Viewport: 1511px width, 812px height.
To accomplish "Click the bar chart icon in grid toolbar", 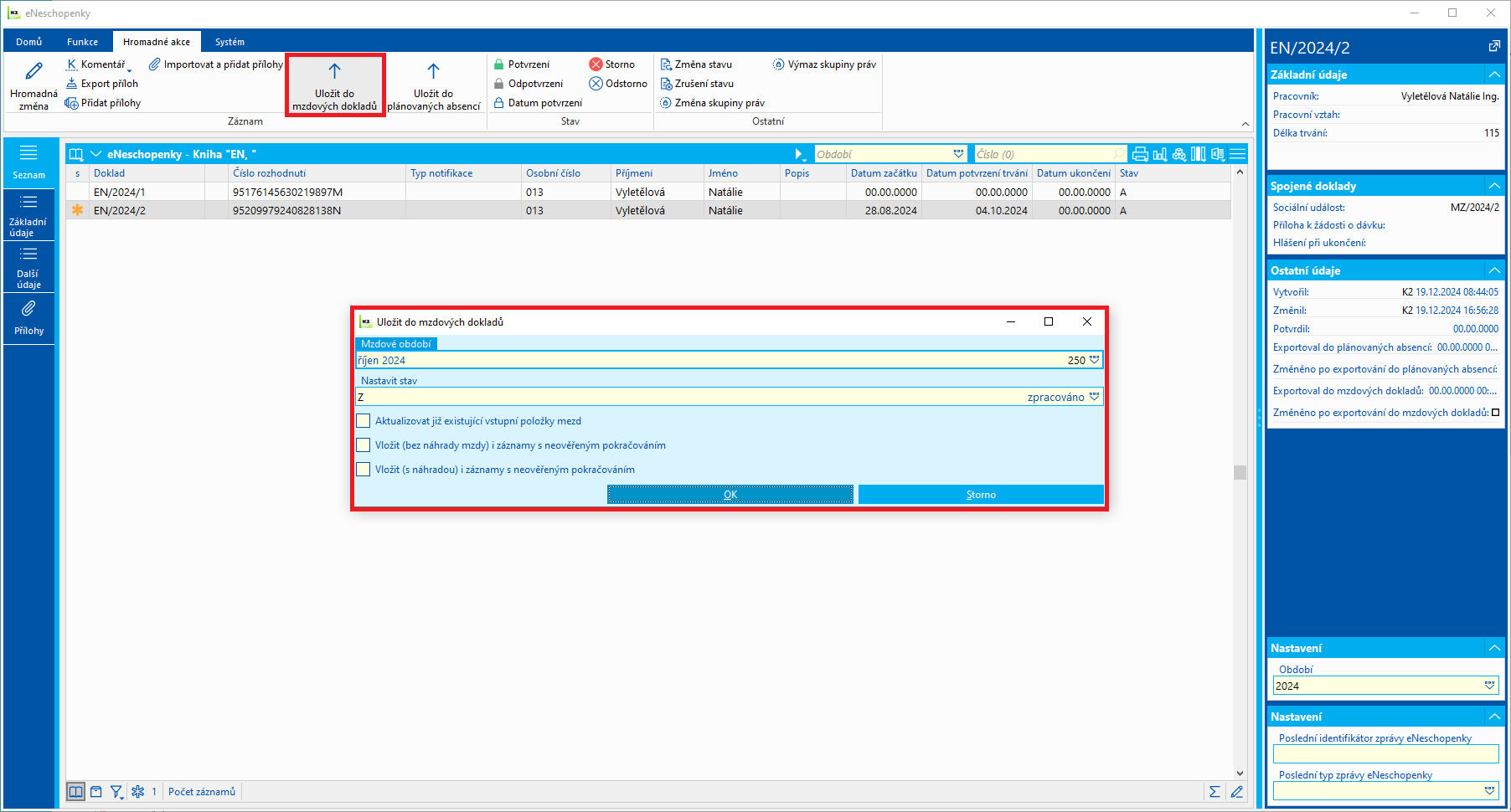I will click(x=1160, y=154).
